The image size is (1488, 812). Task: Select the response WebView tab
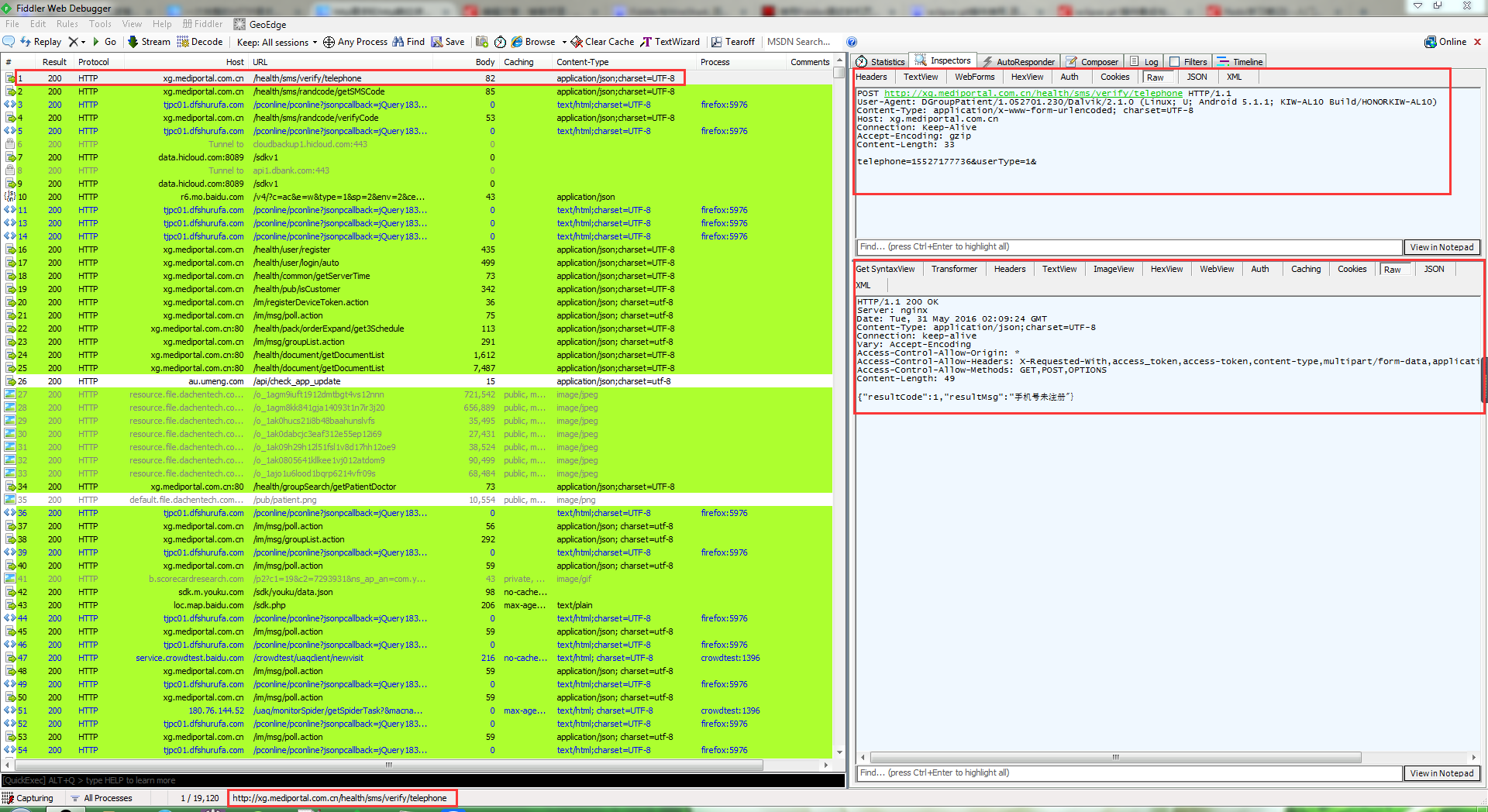click(1217, 269)
